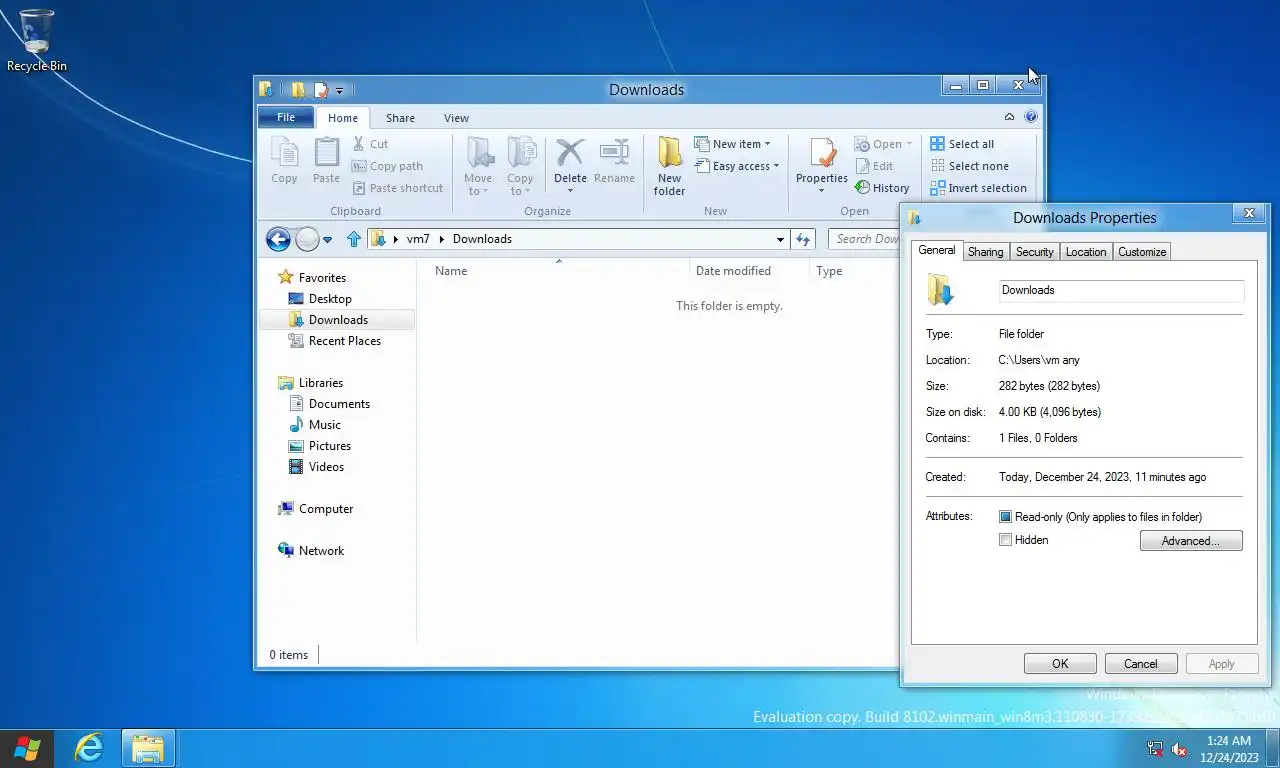1280x768 pixels.
Task: Click the Search Downloads box
Action: click(x=865, y=239)
